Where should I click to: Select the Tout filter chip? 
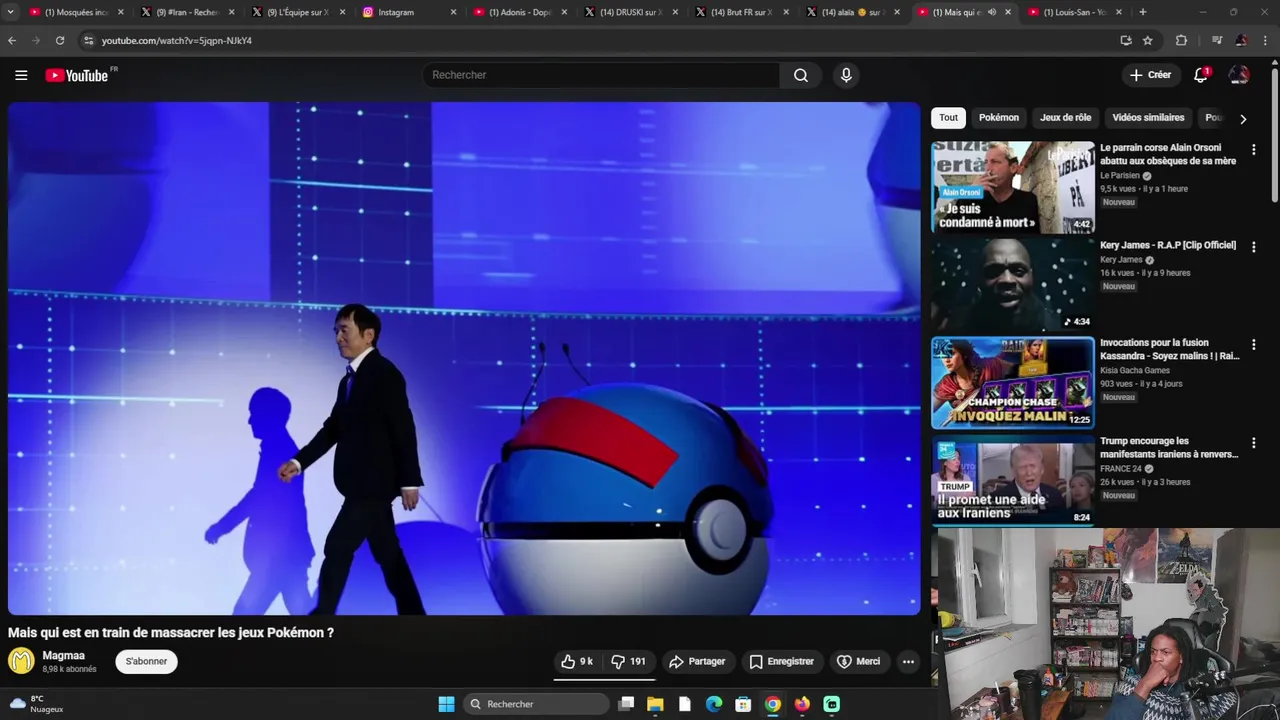(x=948, y=117)
